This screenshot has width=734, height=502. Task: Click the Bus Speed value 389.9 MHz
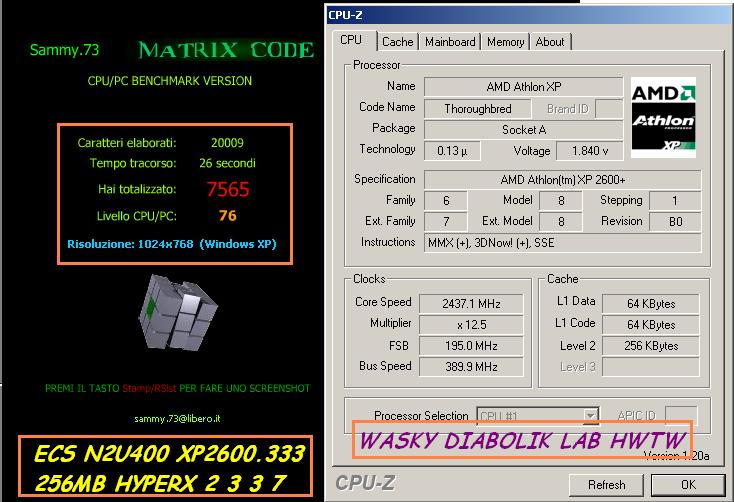[471, 367]
